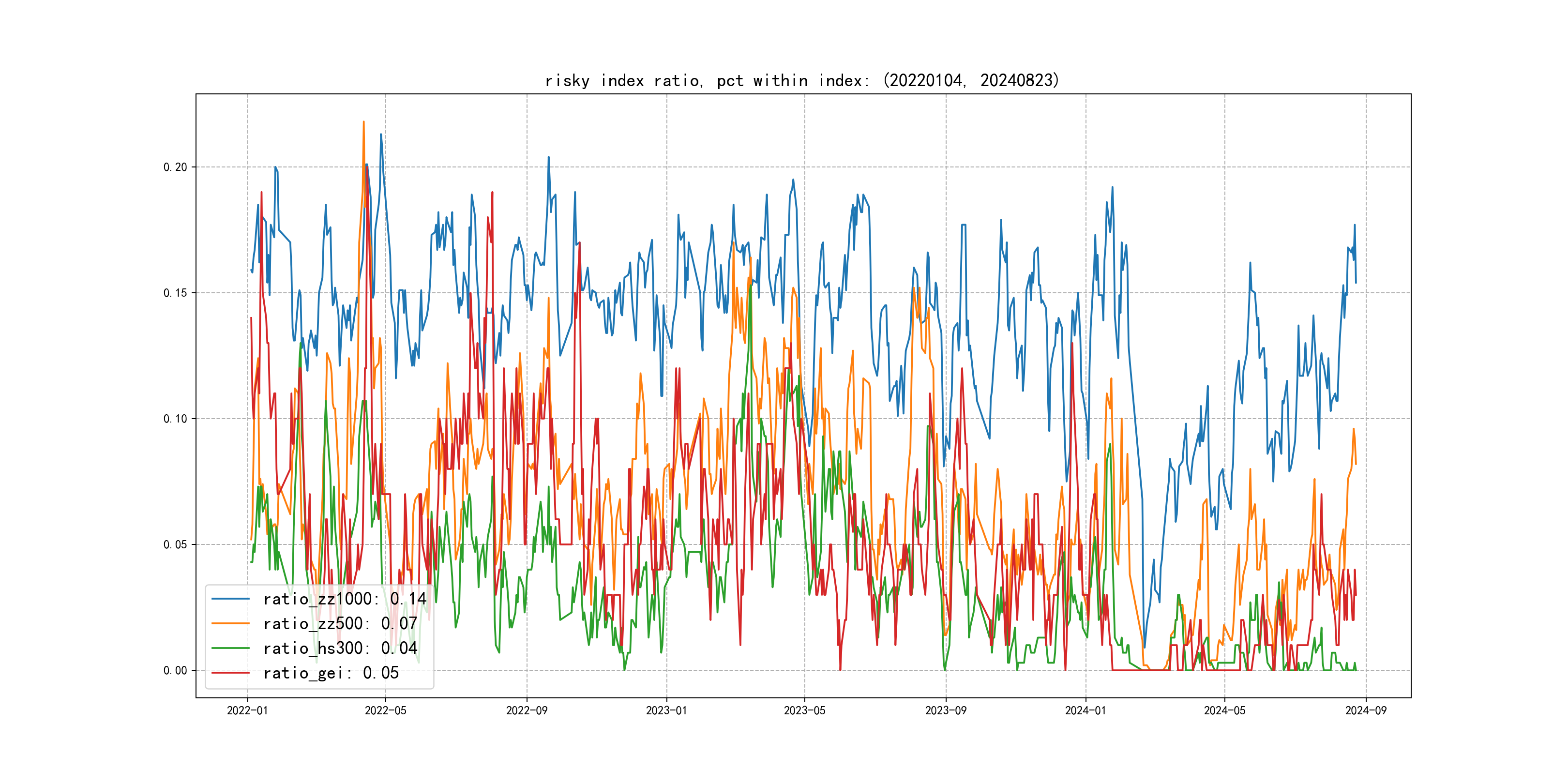Click the 0.20 y-axis tick label

click(x=175, y=167)
